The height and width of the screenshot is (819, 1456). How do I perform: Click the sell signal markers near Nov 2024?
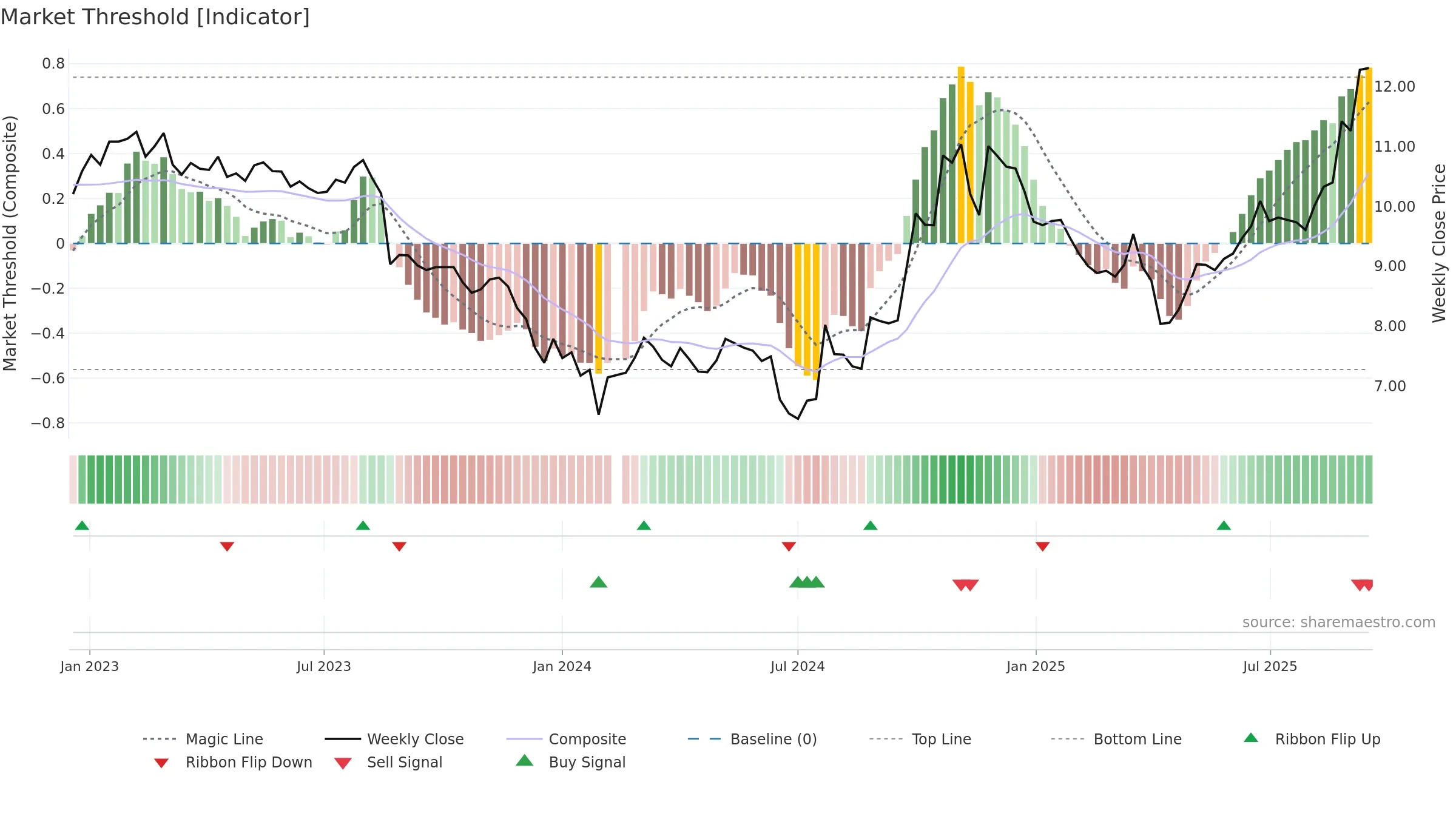(966, 585)
